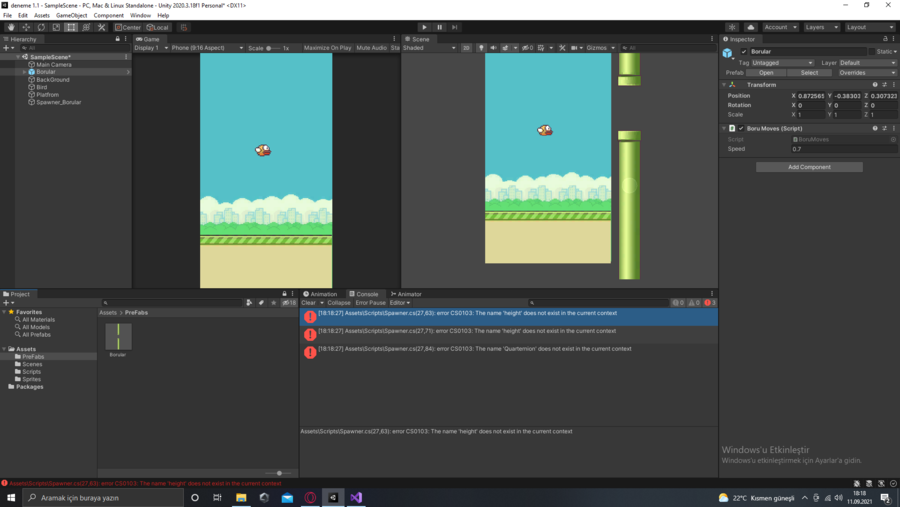Image resolution: width=900 pixels, height=507 pixels.
Task: Adjust Project panel icon size slider
Action: (280, 473)
